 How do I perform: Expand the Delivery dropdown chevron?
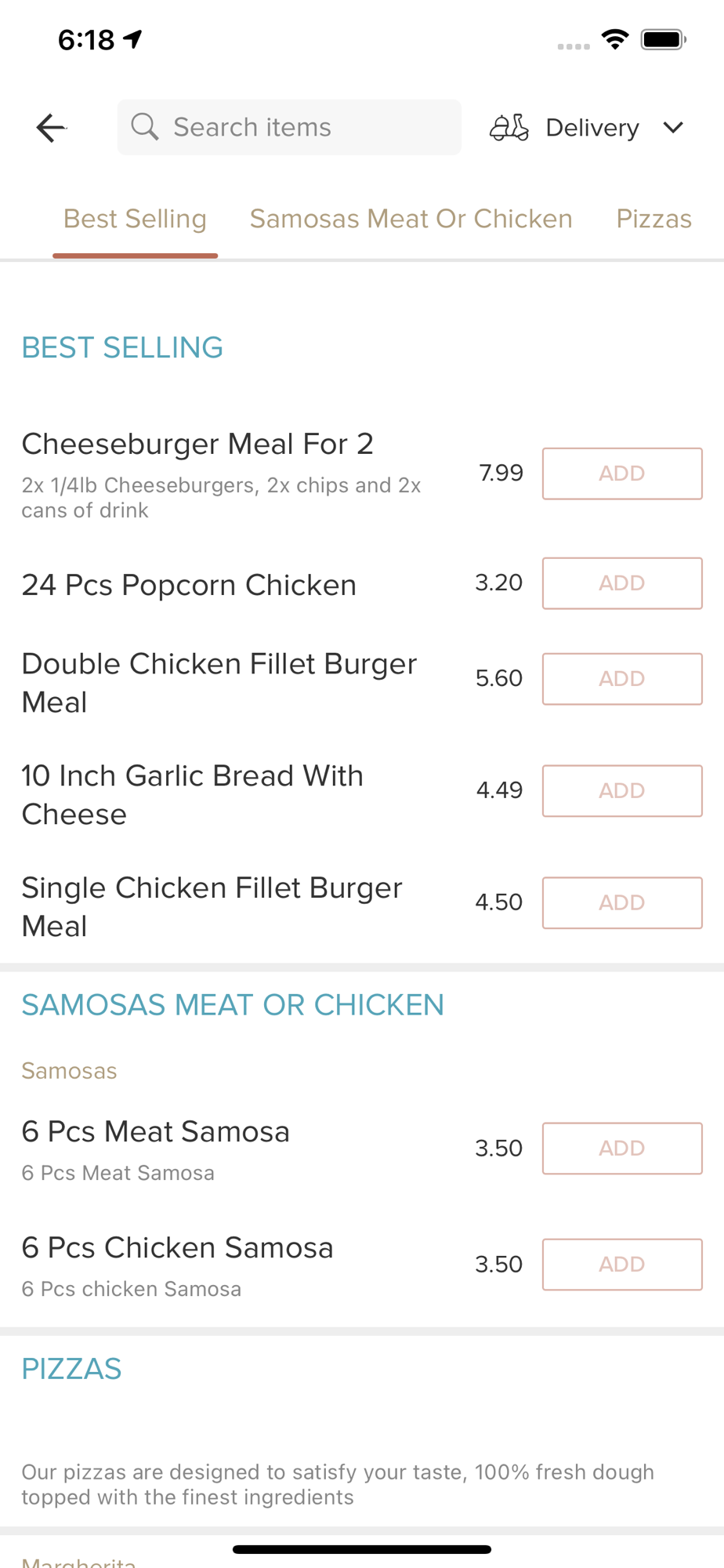pos(673,127)
